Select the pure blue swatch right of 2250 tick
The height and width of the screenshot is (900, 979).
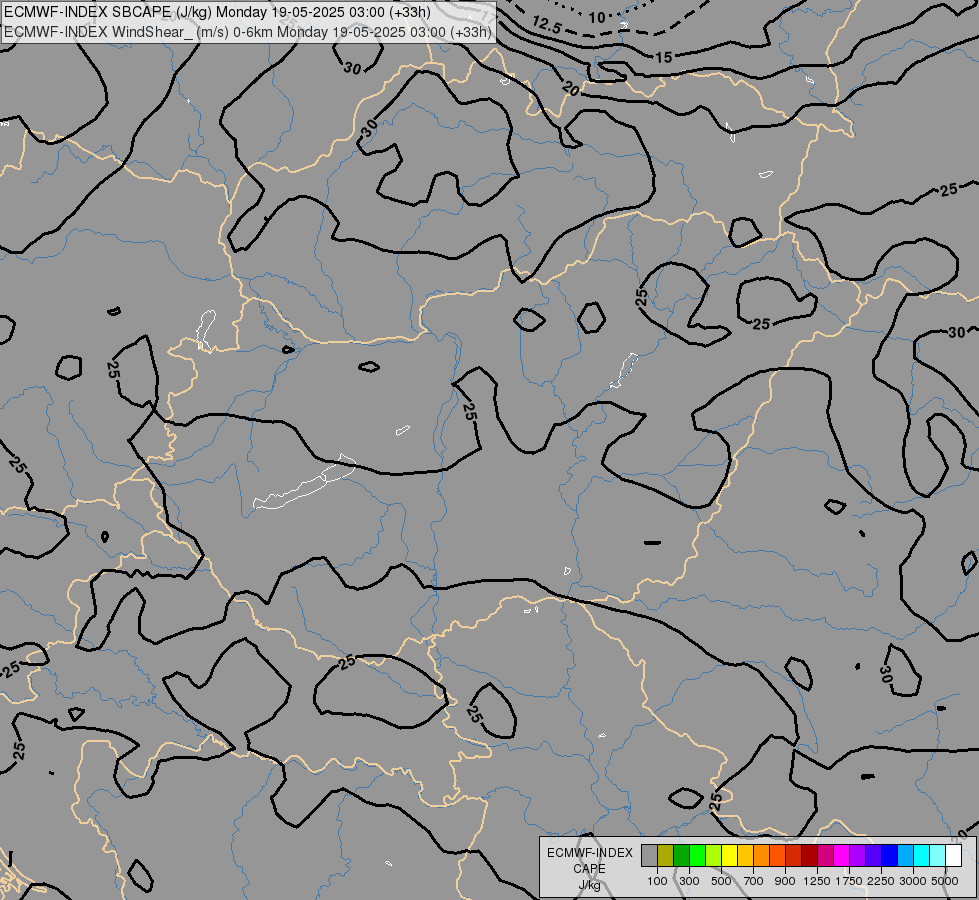(890, 855)
